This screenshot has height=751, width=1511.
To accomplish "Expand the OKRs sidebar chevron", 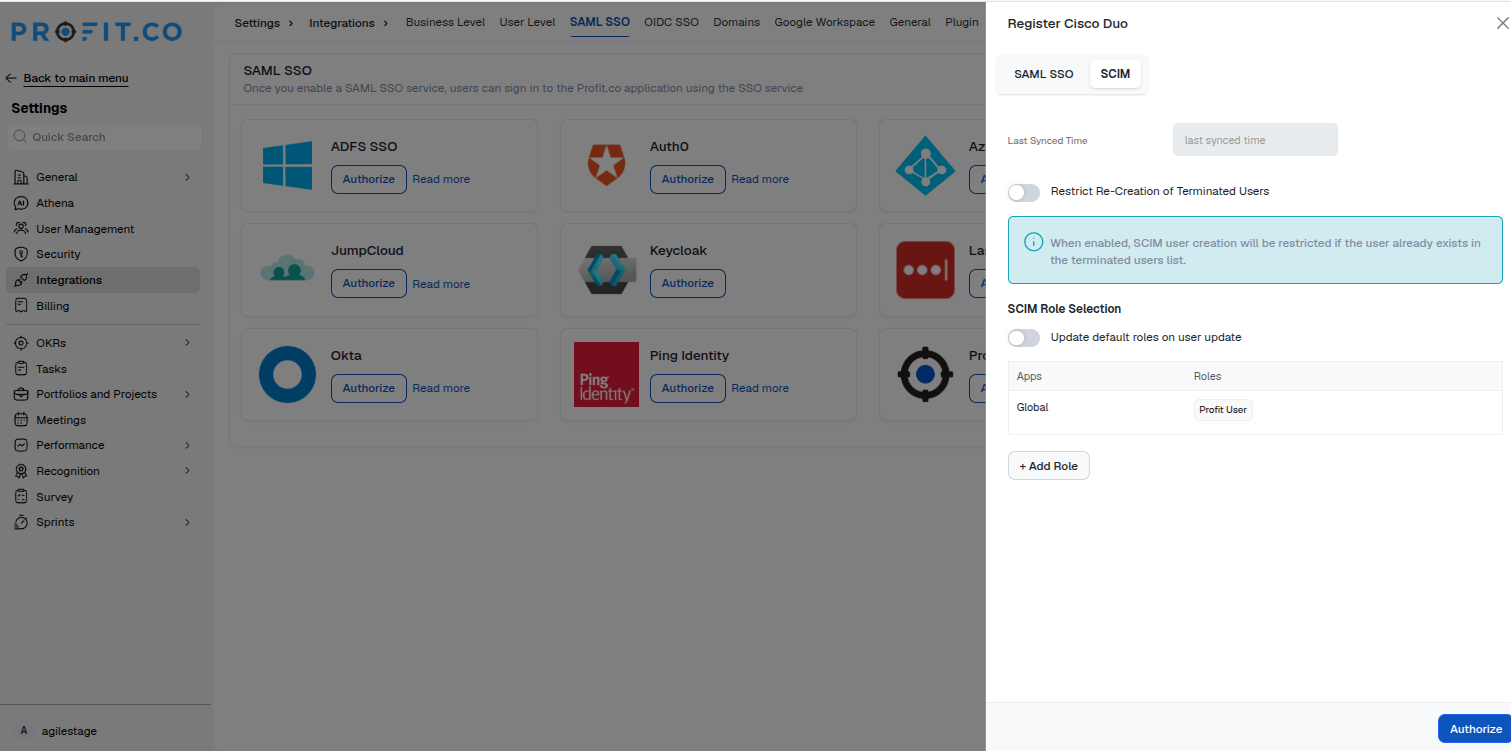I will tap(187, 343).
